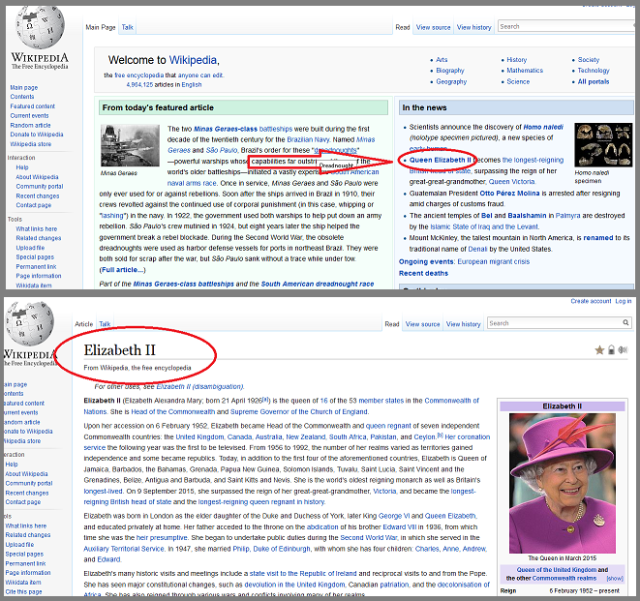Open the Mathematics portal link
The width and height of the screenshot is (640, 601).
[x=525, y=71]
